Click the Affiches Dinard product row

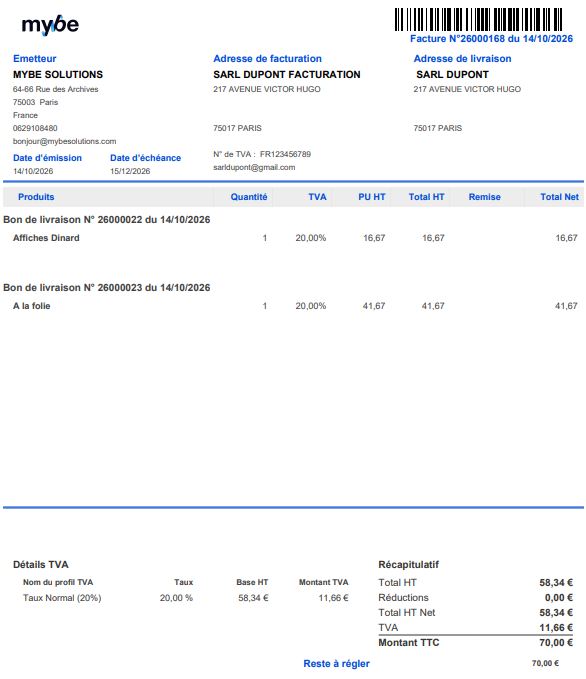[295, 238]
